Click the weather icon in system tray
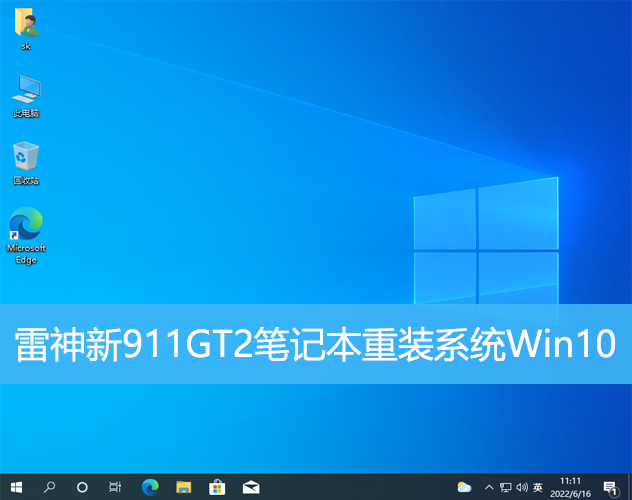The width and height of the screenshot is (632, 500). point(464,487)
